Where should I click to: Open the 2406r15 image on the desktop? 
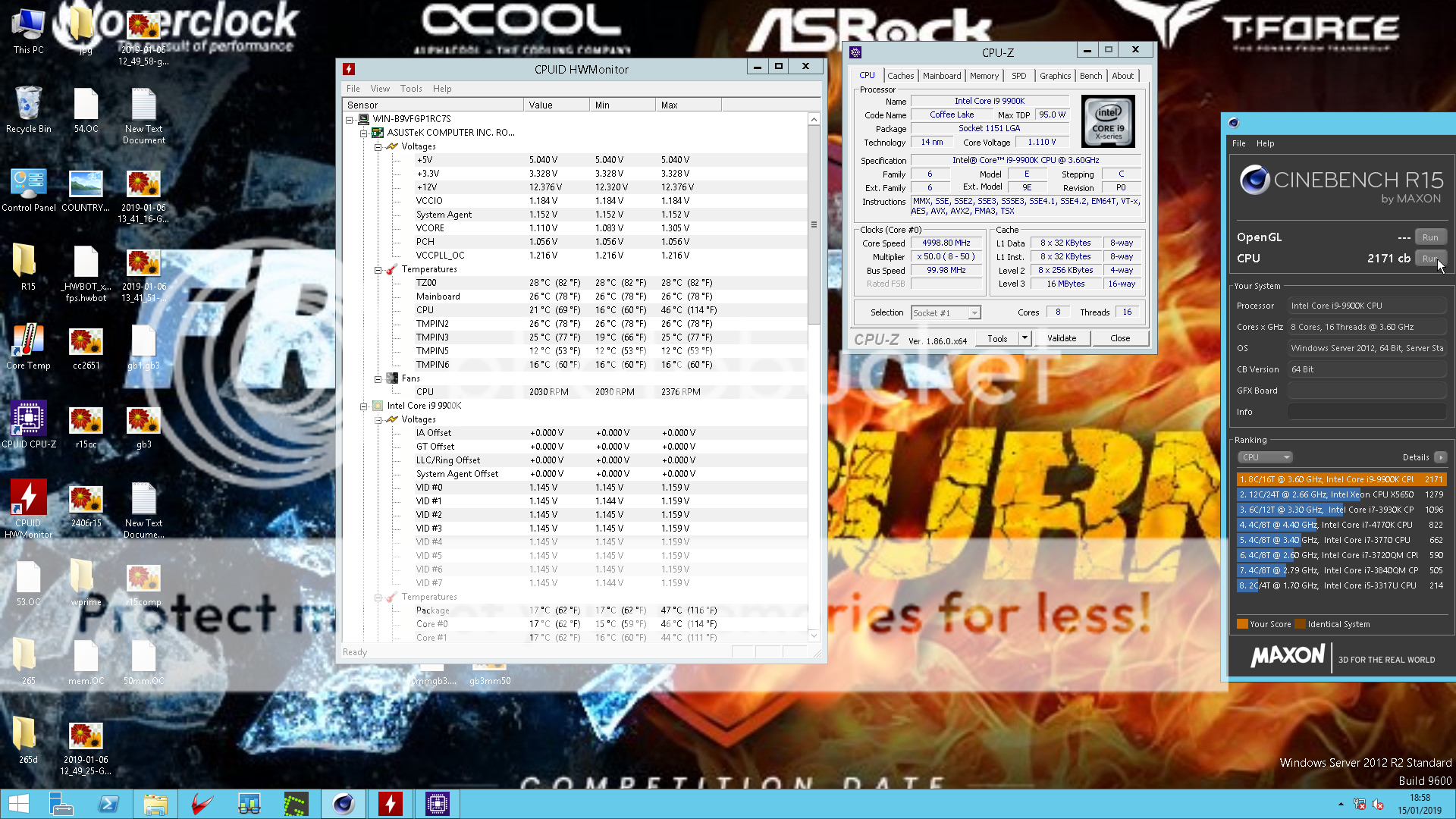point(86,504)
